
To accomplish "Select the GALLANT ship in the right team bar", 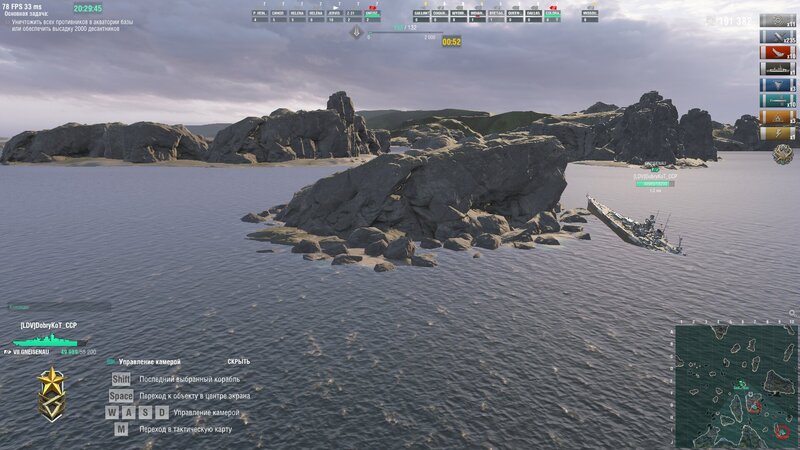I will tap(421, 16).
